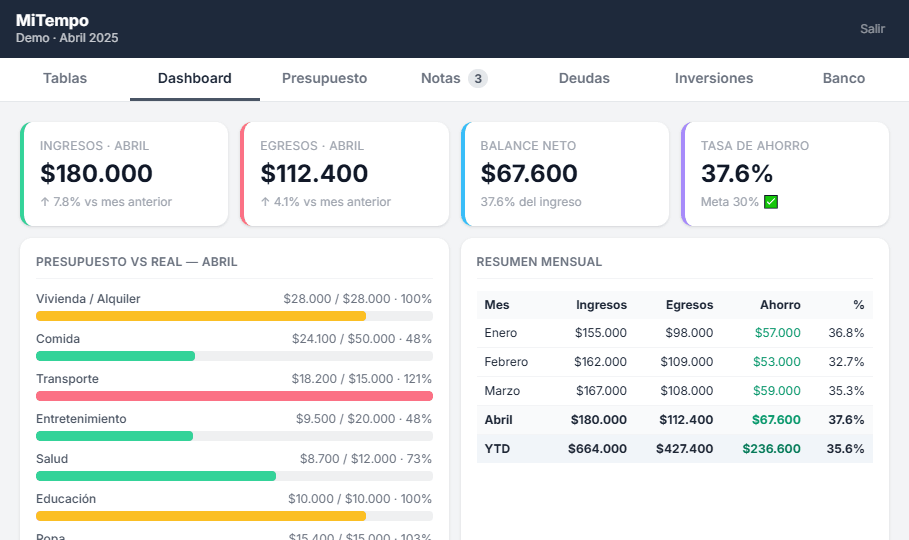Open the Inversiones tab
Viewport: 909px width, 540px height.
[714, 79]
